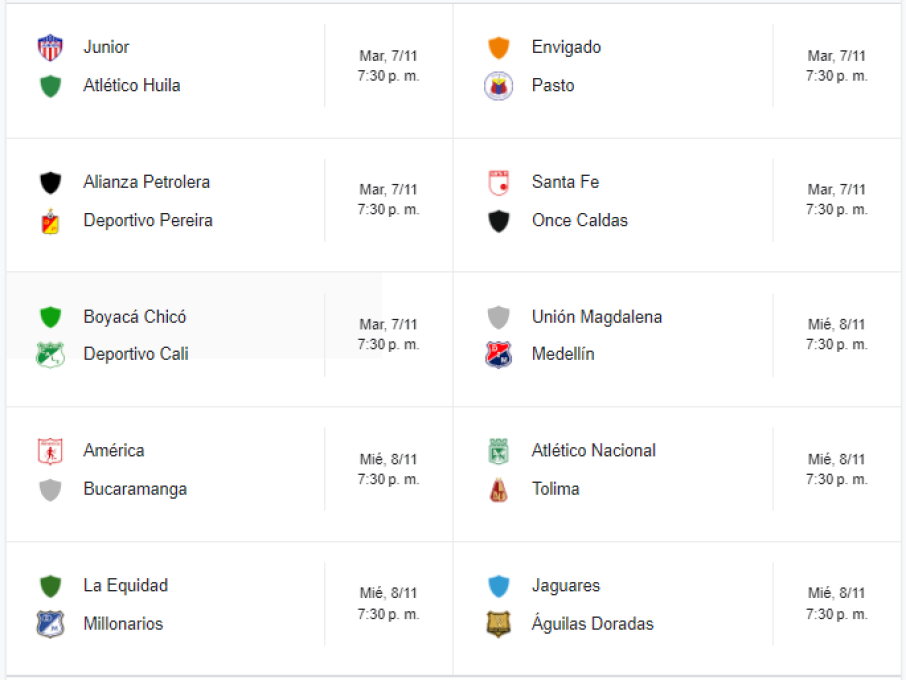
Task: Click the Medellín crest icon
Action: coord(498,355)
